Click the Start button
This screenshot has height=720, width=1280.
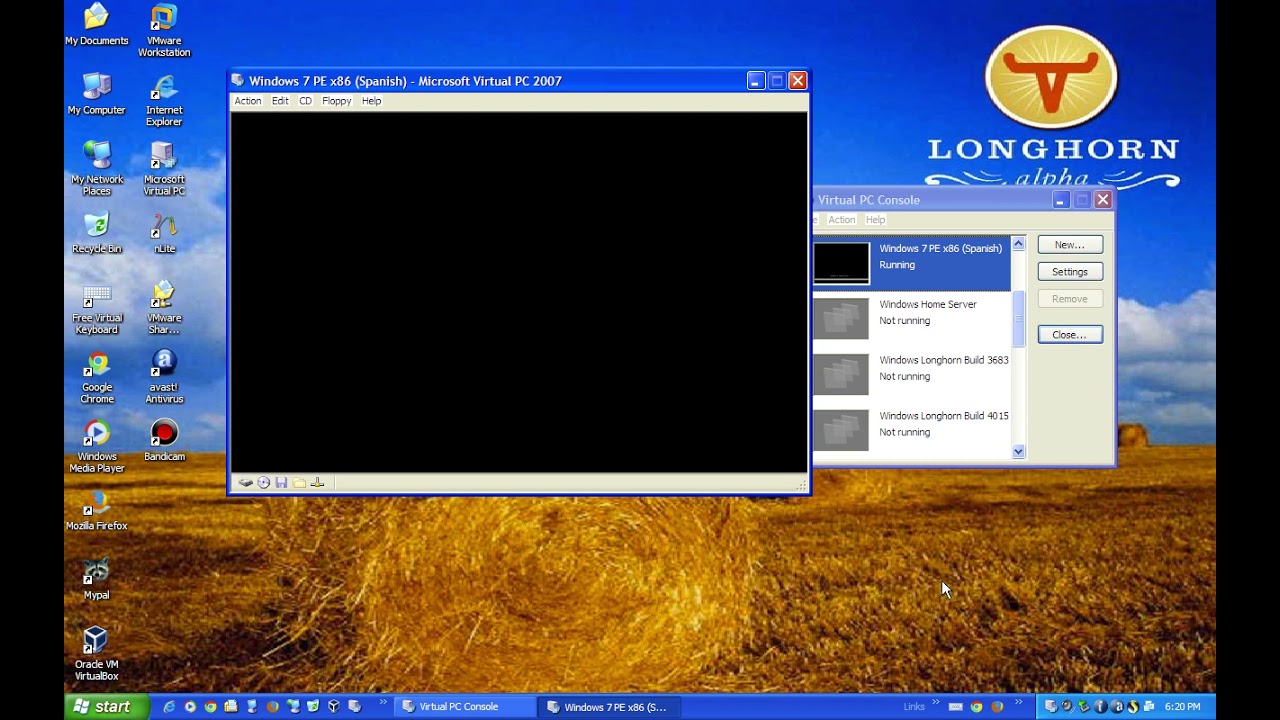click(x=106, y=706)
